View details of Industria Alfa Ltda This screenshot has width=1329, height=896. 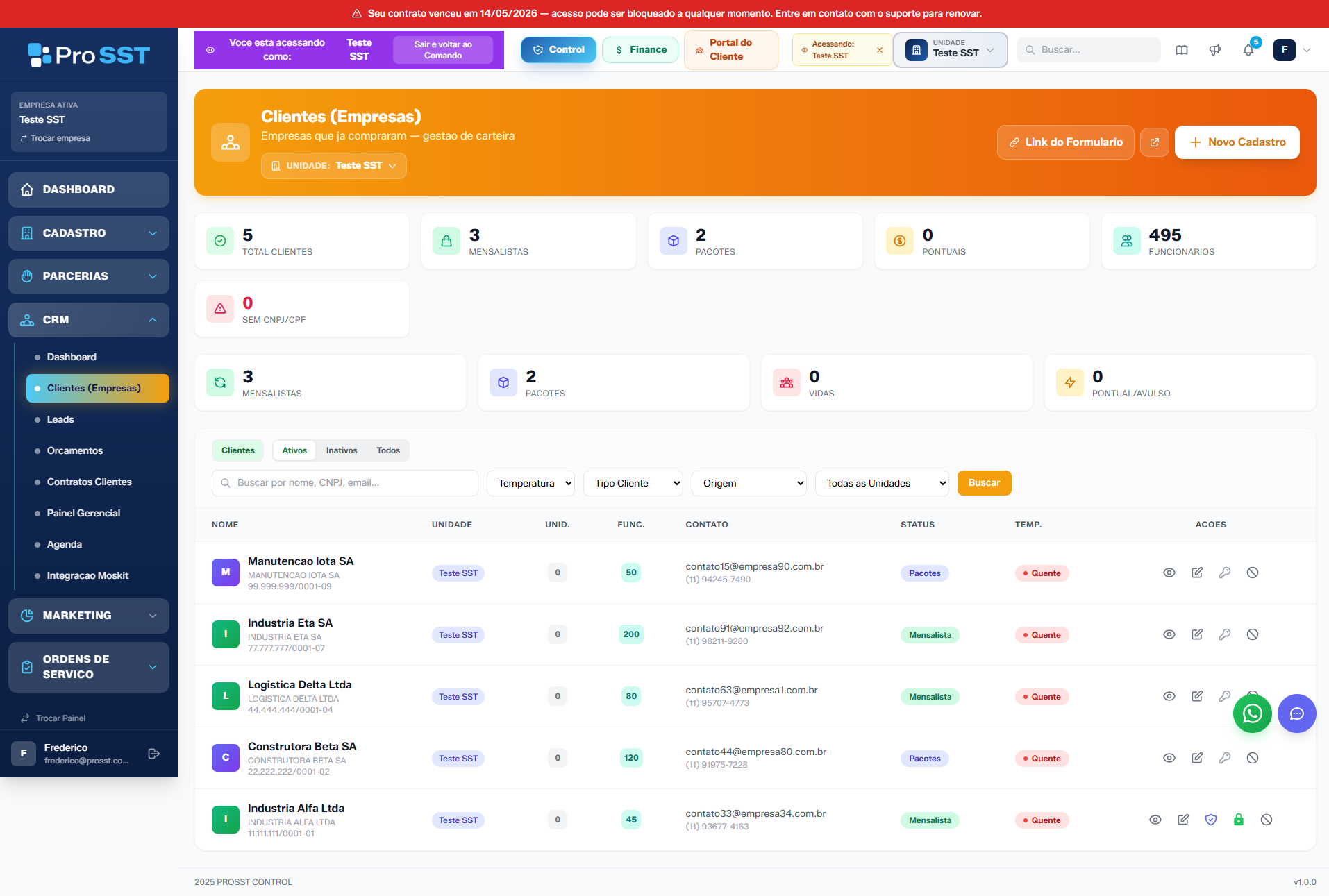1155,820
